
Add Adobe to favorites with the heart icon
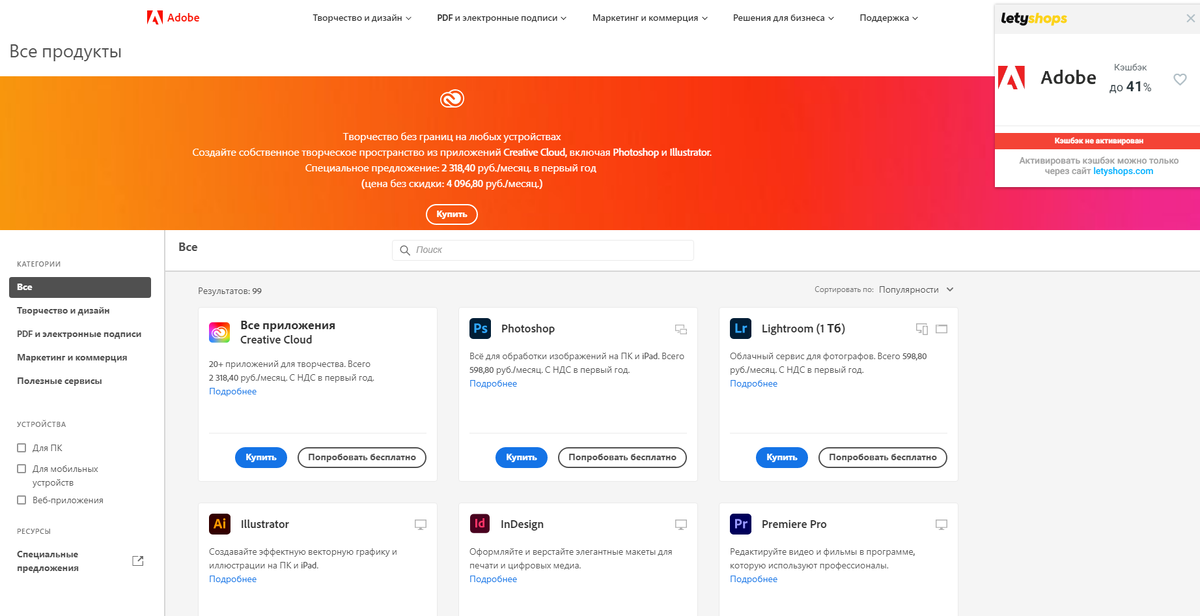coord(1180,79)
